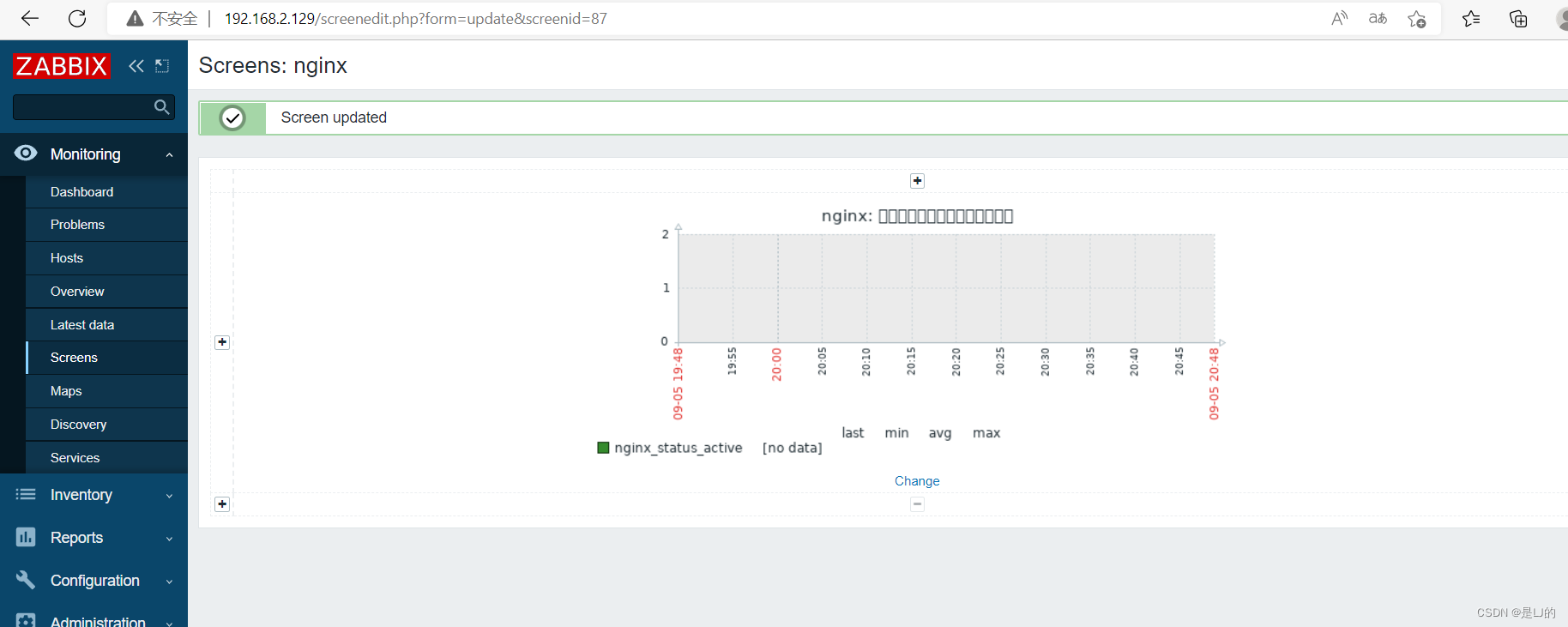Open Dashboard page
Viewport: 1568px width, 627px height.
pyautogui.click(x=81, y=192)
